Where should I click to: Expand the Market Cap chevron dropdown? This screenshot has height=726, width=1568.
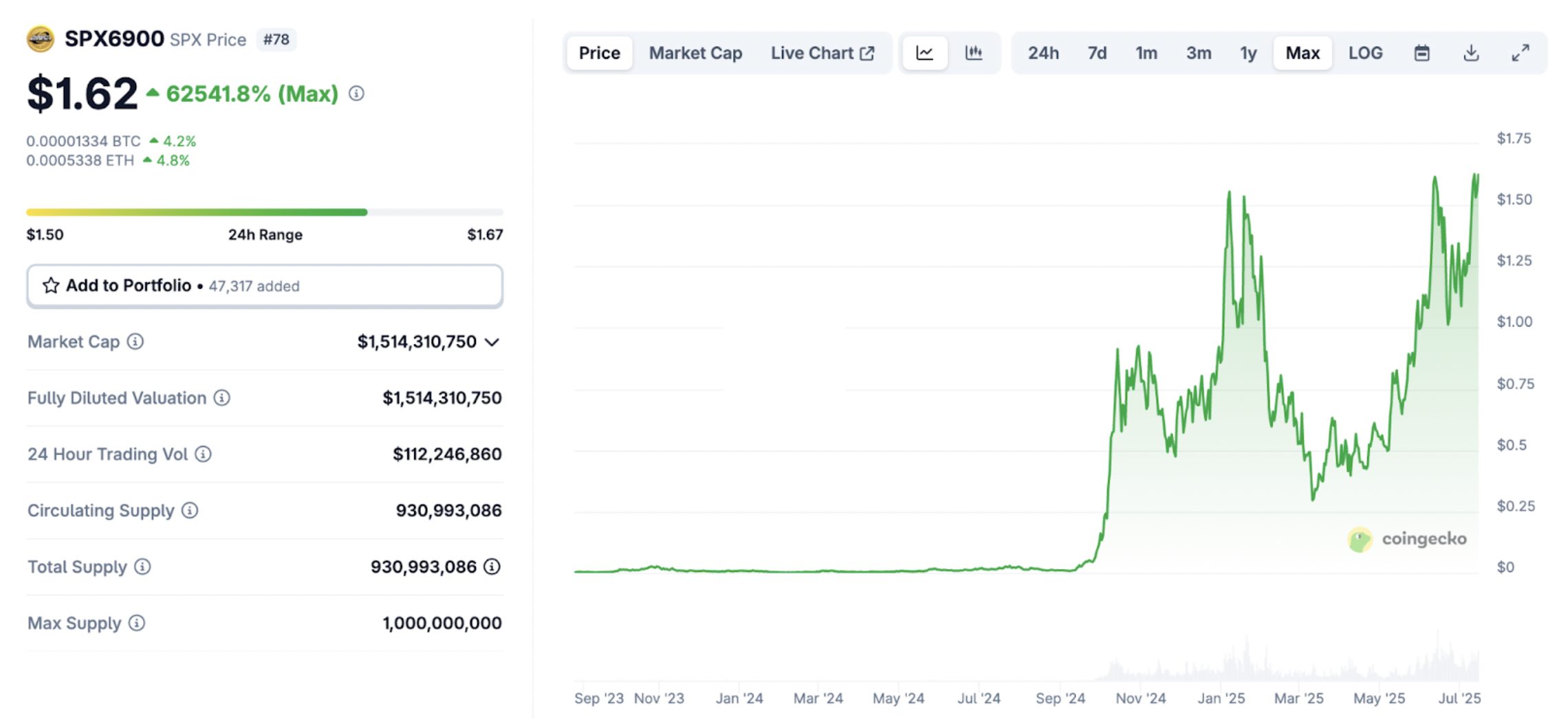click(492, 342)
